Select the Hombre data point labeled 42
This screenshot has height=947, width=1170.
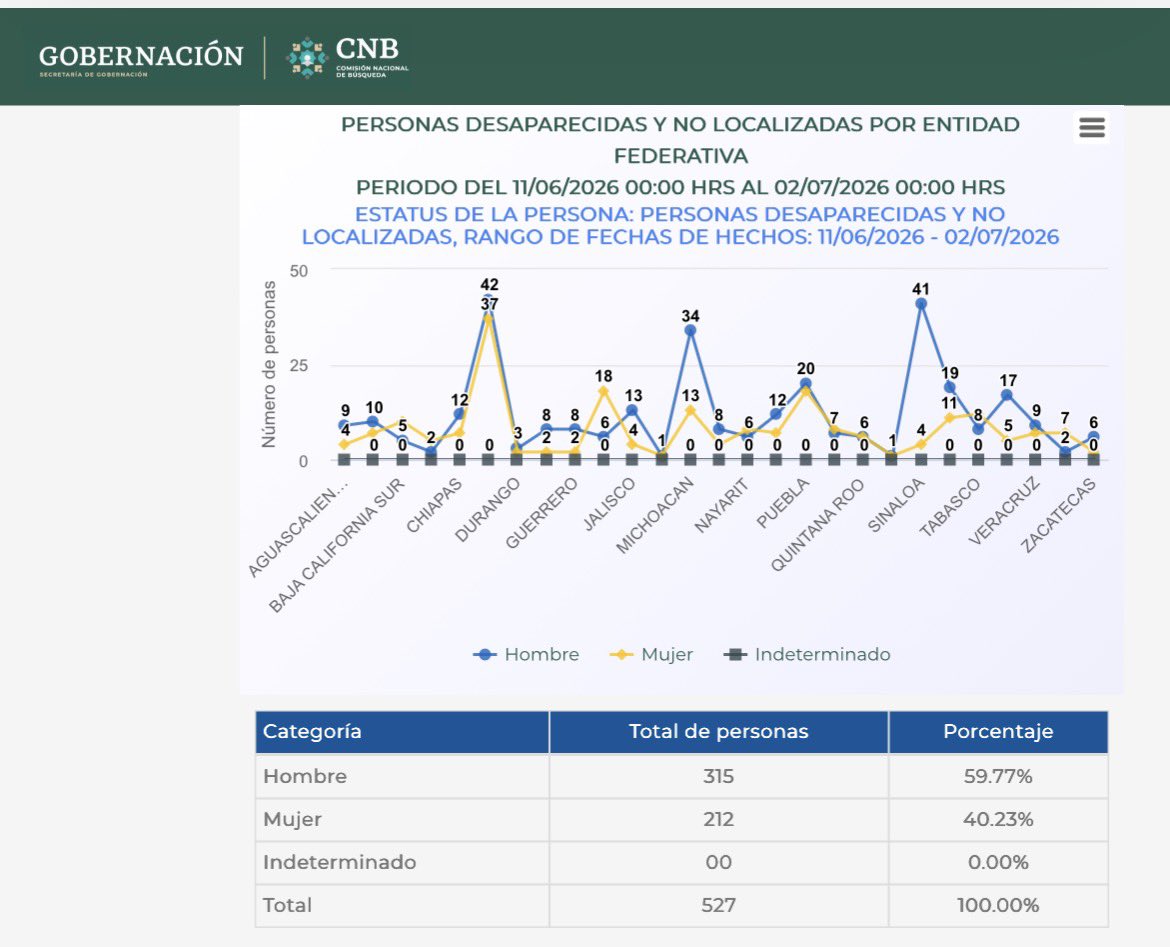pos(488,300)
